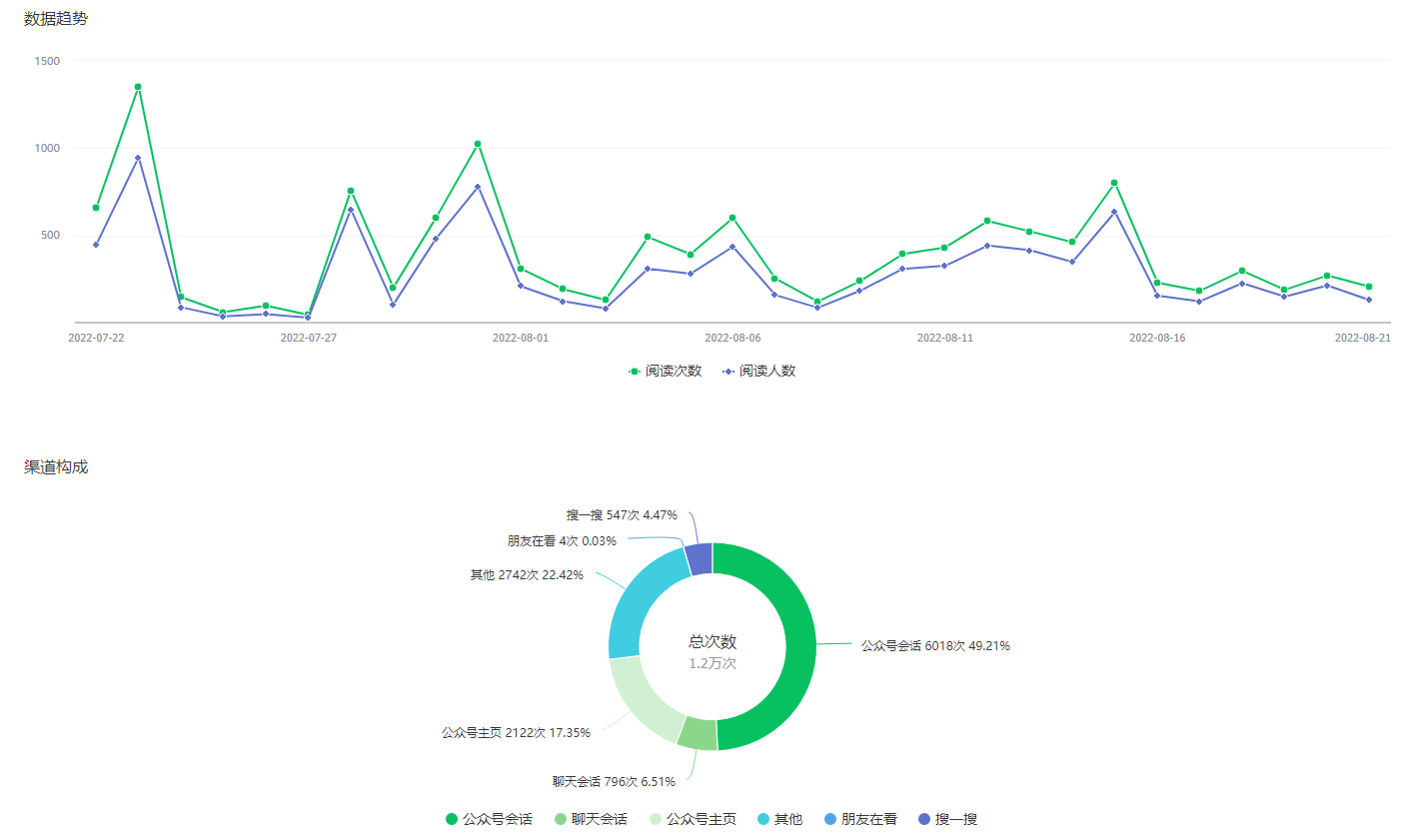
Task: Click the green 阅读次数 point above 2022-08-11
Action: (944, 248)
